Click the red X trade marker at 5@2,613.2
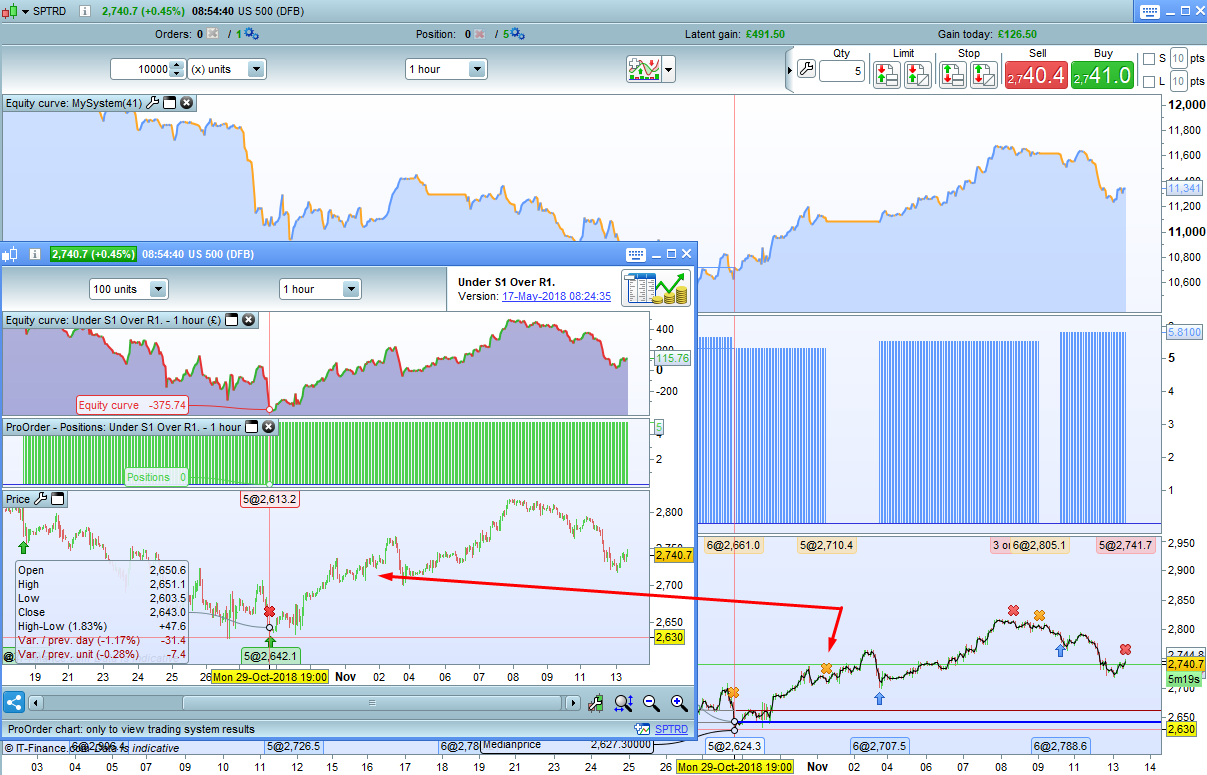The width and height of the screenshot is (1207, 775). (269, 612)
